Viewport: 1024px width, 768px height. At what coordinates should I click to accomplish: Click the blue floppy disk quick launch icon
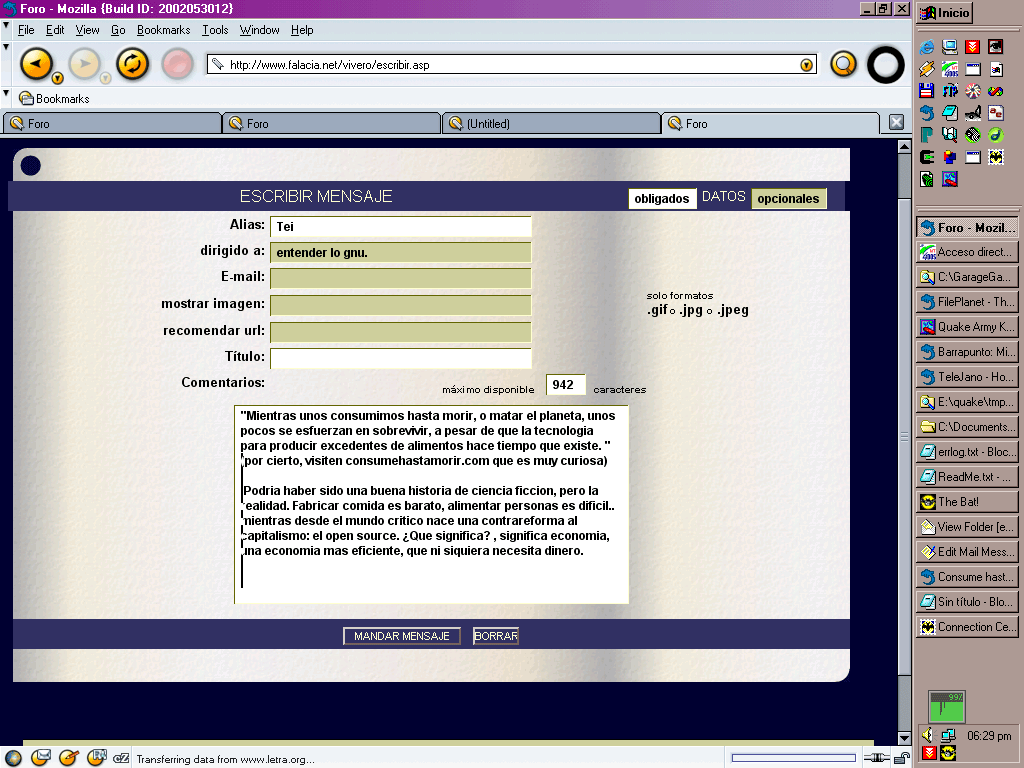(x=927, y=91)
